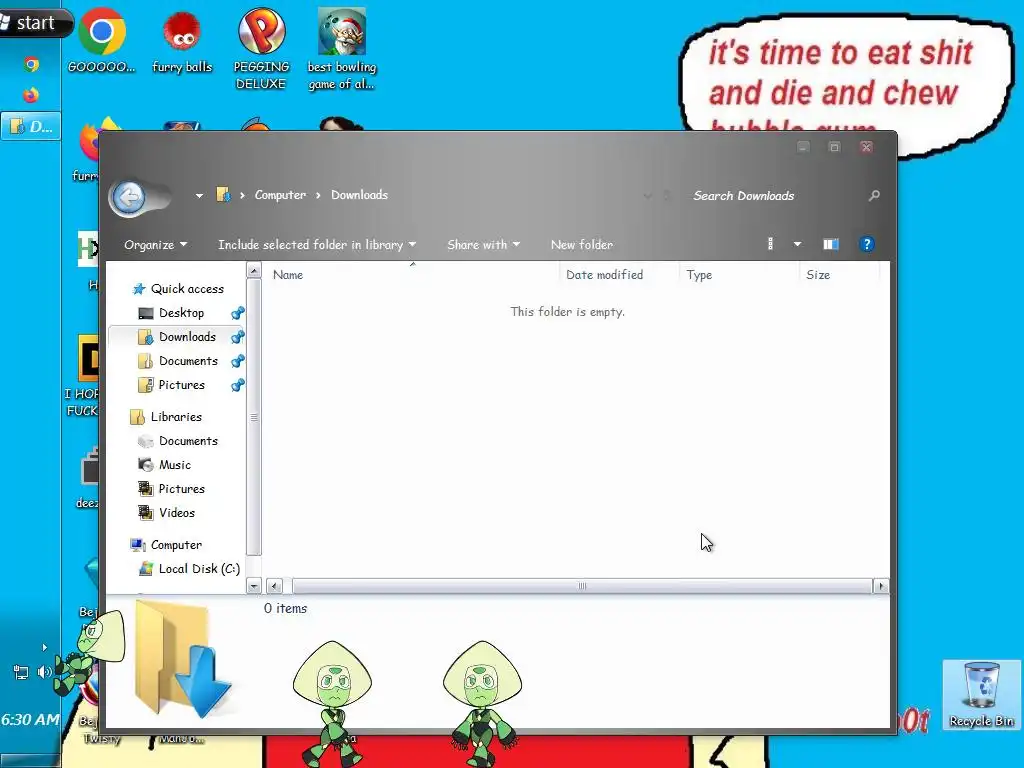Sort by the Type column header

739,275
